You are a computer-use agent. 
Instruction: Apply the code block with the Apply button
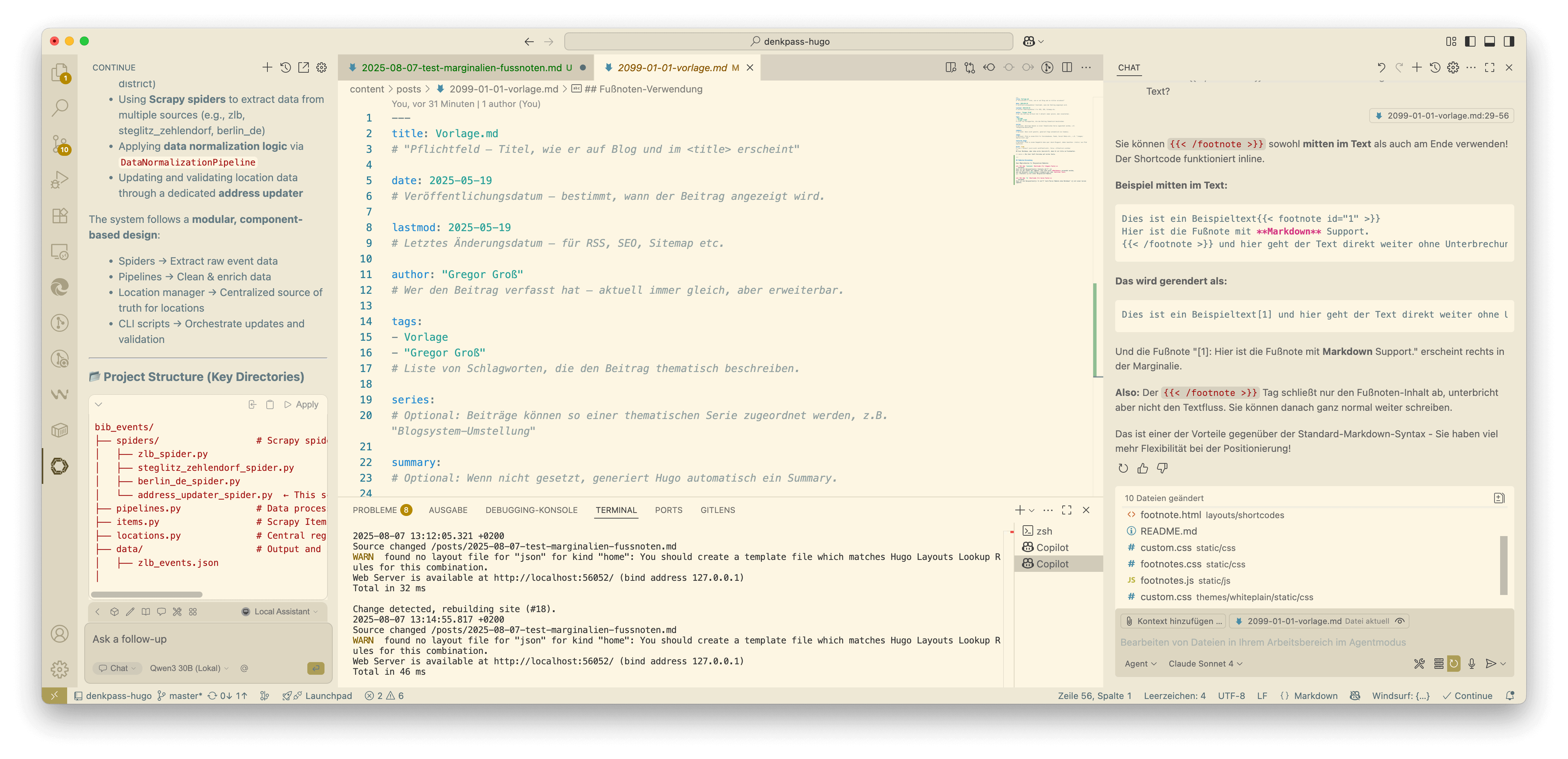tap(301, 404)
